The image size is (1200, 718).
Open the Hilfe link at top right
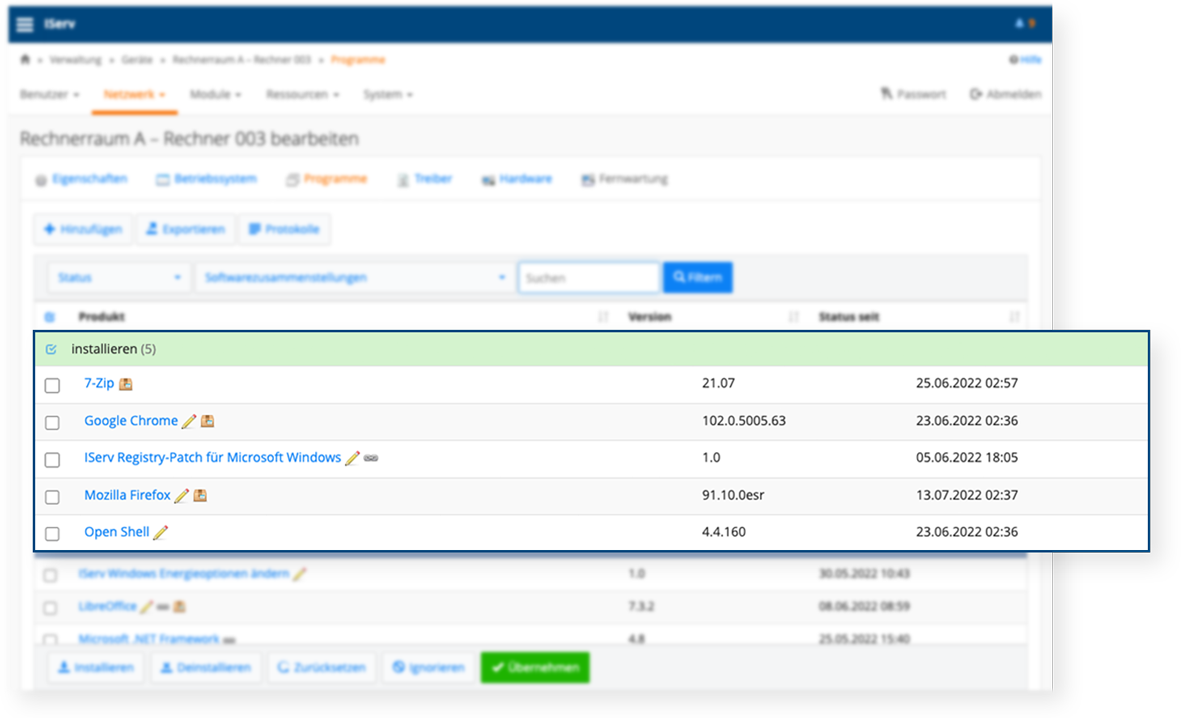click(1026, 60)
